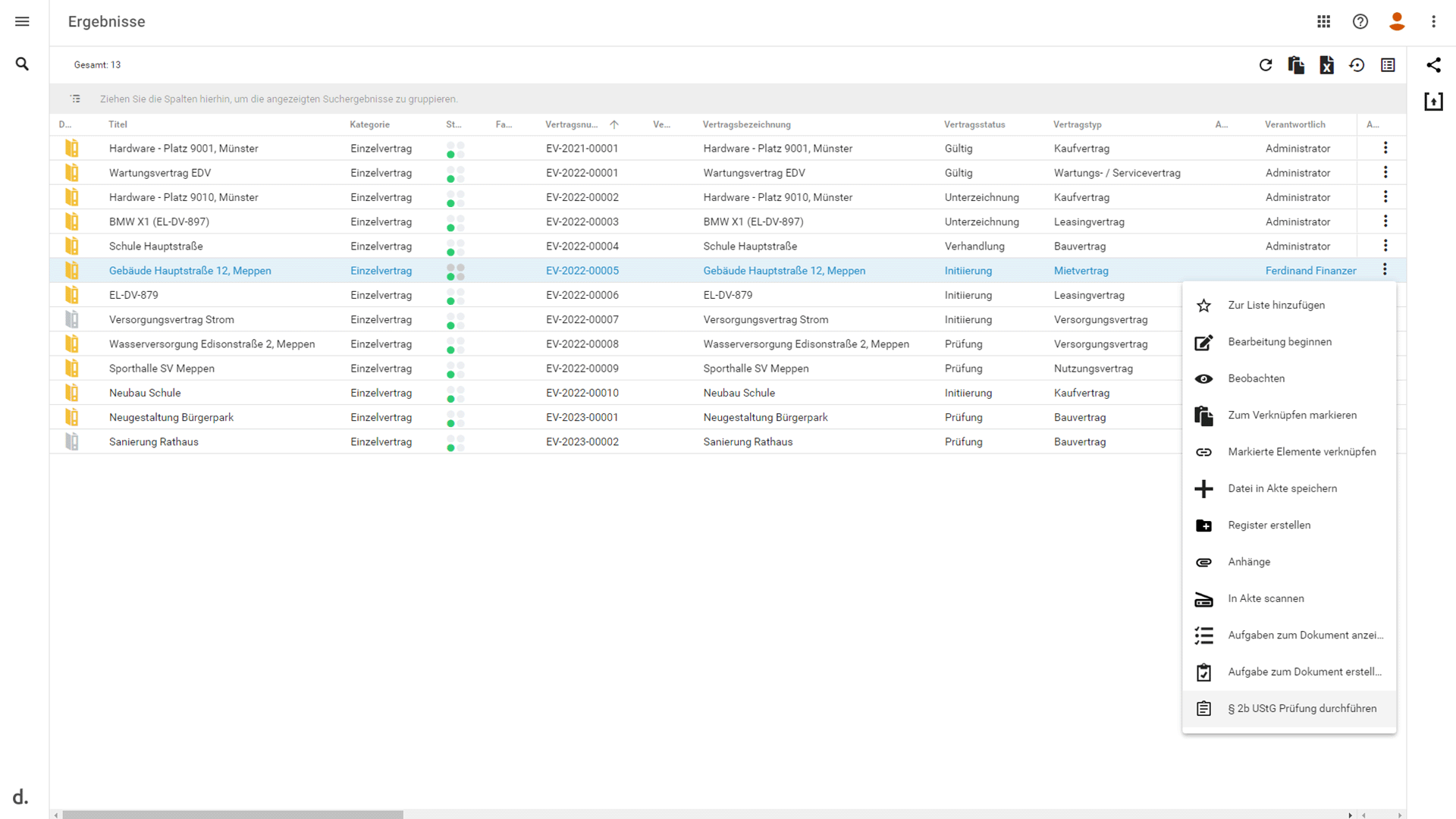
Task: Click Ferdinand Finanzer responsible link
Action: (1310, 271)
